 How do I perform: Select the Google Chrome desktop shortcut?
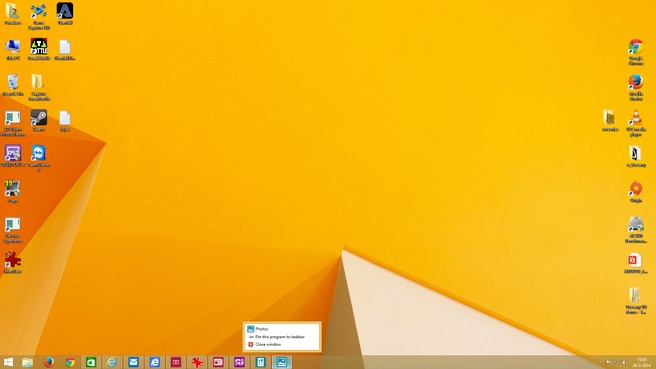[636, 52]
